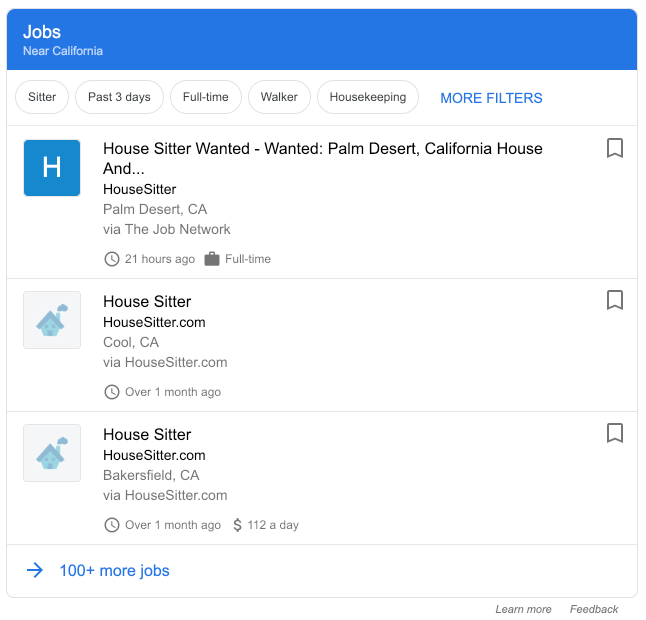Select the Walker filter chip
The width and height of the screenshot is (646, 620).
(x=279, y=97)
